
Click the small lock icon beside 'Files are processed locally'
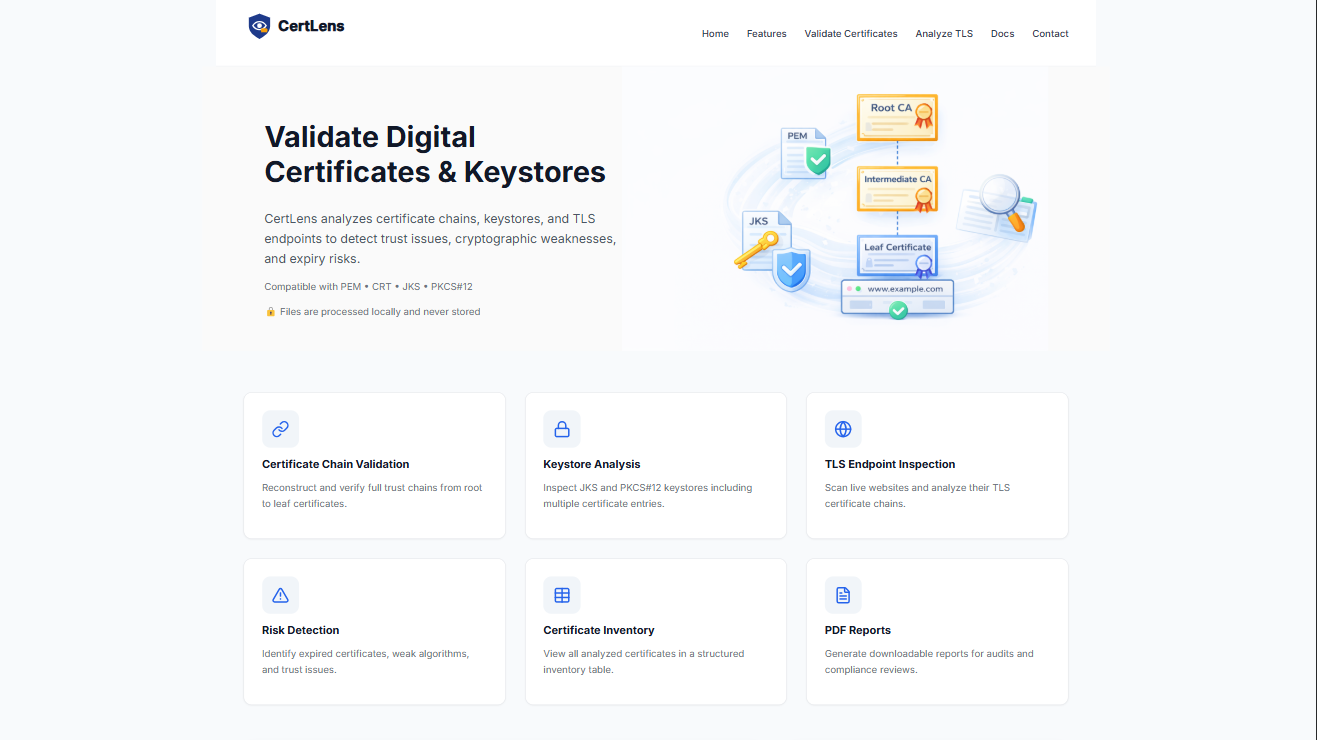point(270,312)
